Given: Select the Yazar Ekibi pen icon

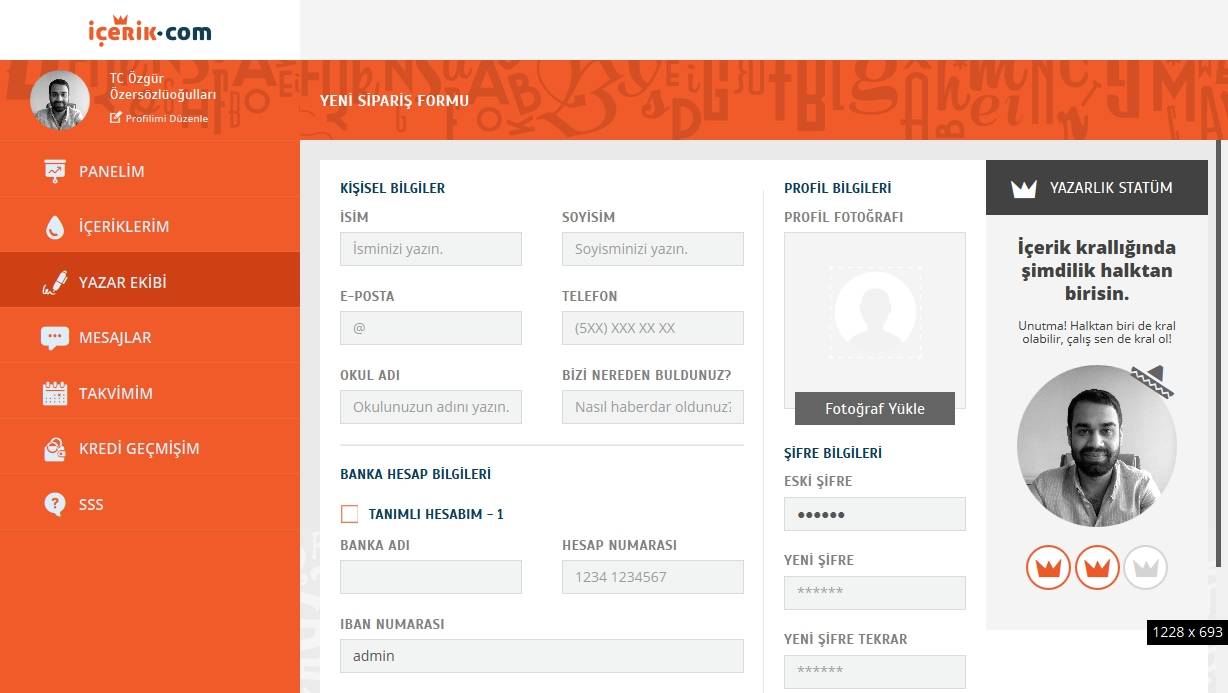Looking at the screenshot, I should pos(57,280).
